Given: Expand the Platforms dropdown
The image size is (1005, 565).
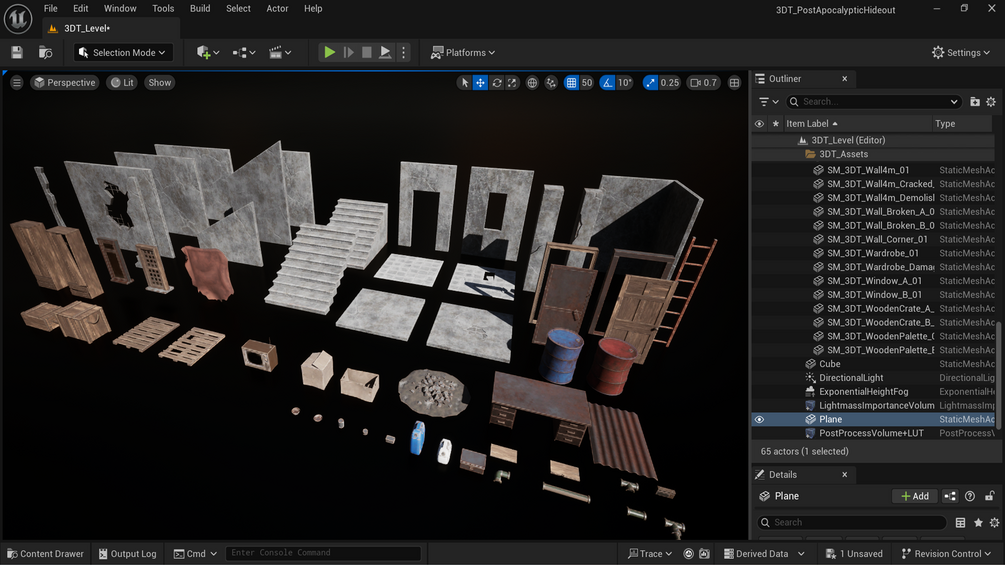Looking at the screenshot, I should 463,53.
